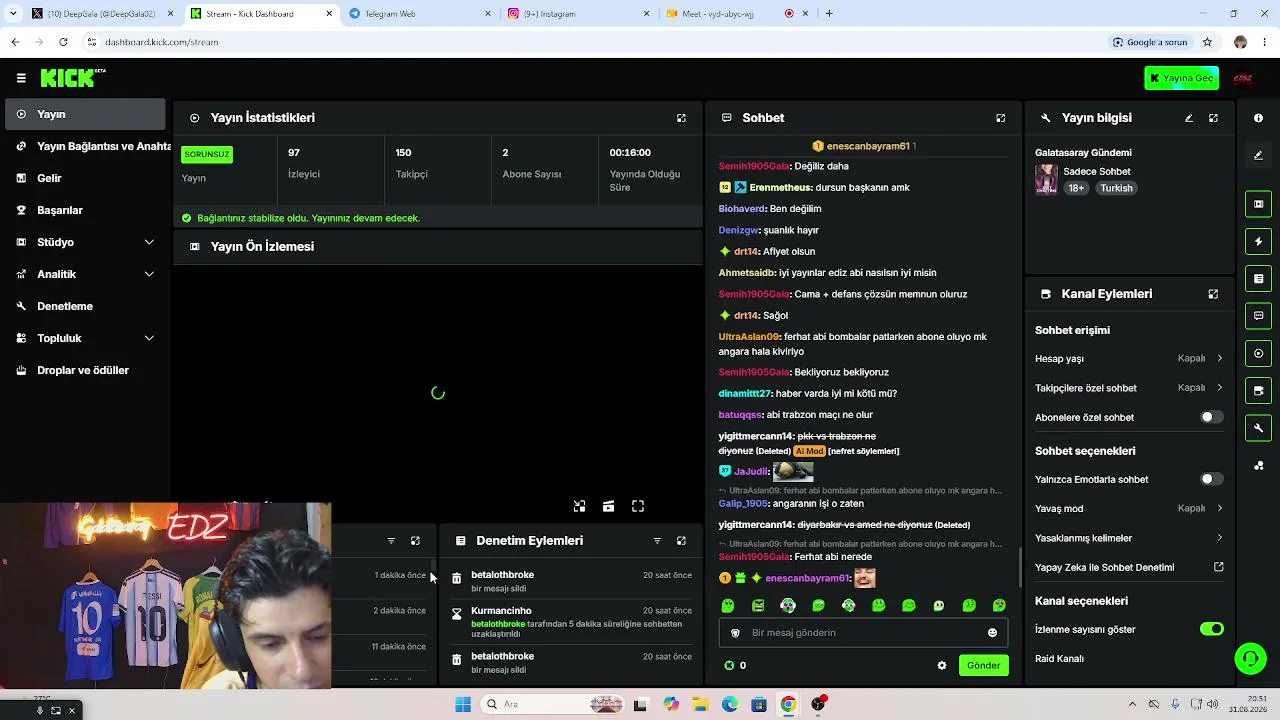Open Başarılar in the sidebar
The image size is (1280, 720).
pyautogui.click(x=84, y=210)
